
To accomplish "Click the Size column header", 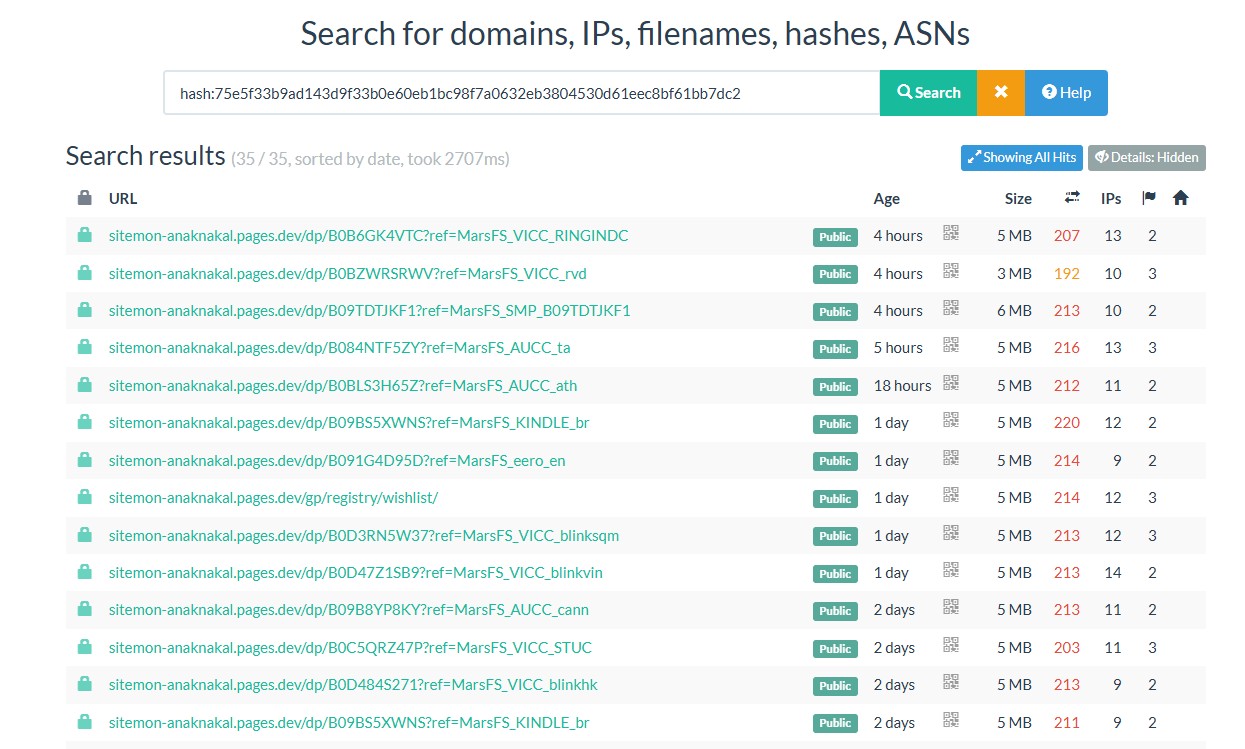I will [1017, 198].
